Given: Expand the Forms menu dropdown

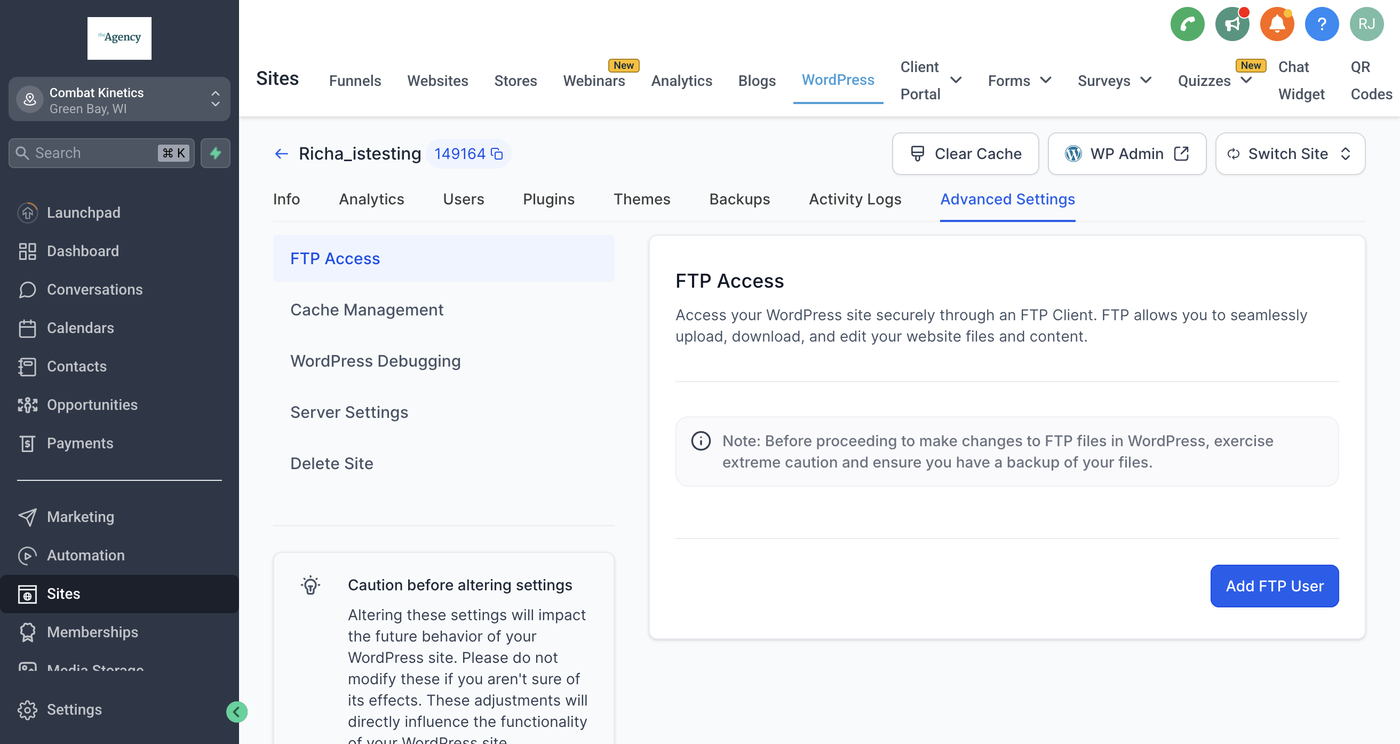Looking at the screenshot, I should point(1019,81).
